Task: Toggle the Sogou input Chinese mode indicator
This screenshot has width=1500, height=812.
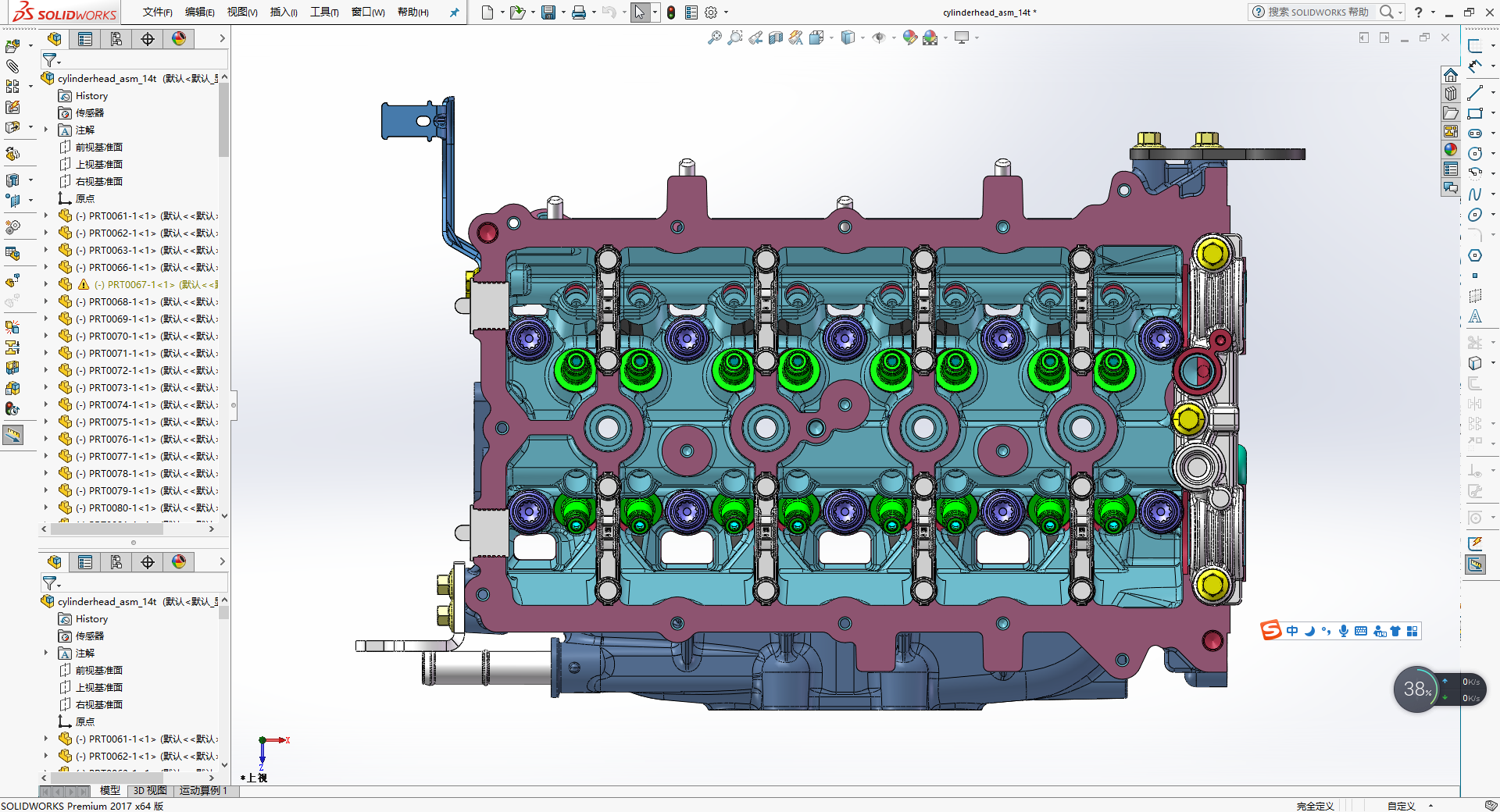Action: tap(1292, 631)
